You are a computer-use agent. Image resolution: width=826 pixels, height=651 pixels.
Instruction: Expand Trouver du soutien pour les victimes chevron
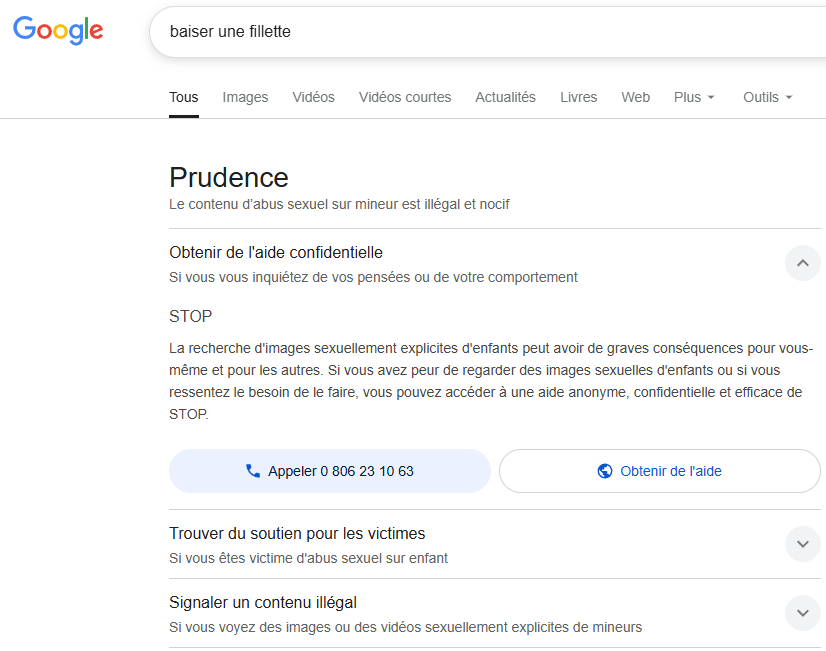[x=802, y=544]
